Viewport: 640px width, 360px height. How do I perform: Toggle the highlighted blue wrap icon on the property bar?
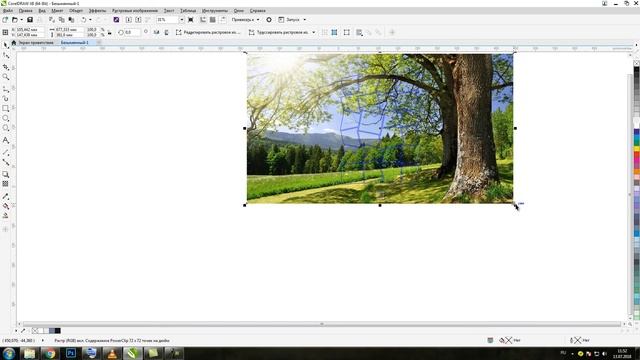click(x=334, y=32)
